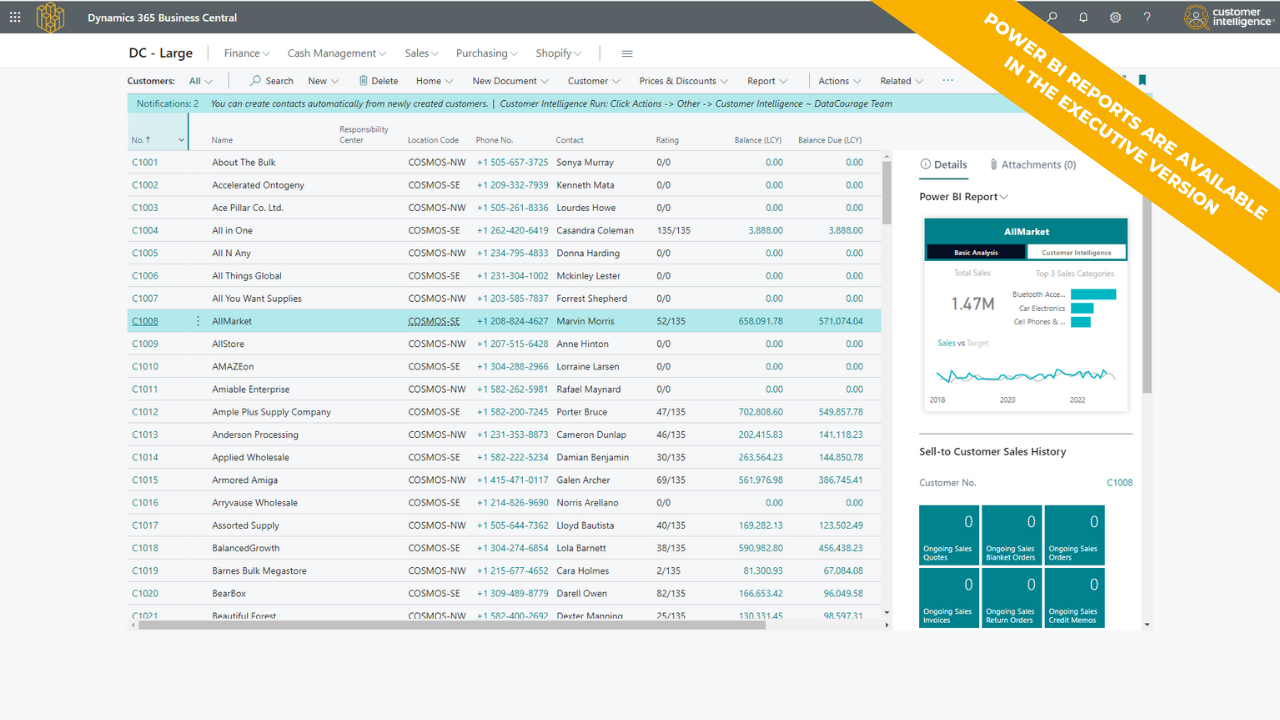Viewport: 1280px width, 720px height.
Task: Click the more options ellipsis in the action bar
Action: 946,80
